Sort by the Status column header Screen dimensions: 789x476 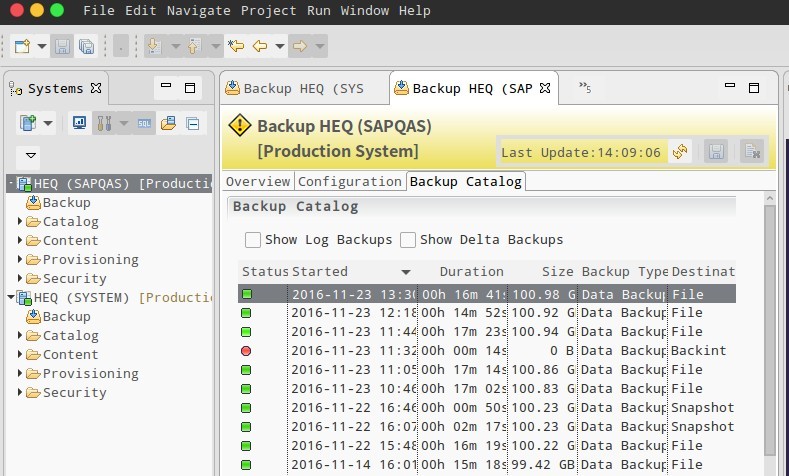point(265,272)
